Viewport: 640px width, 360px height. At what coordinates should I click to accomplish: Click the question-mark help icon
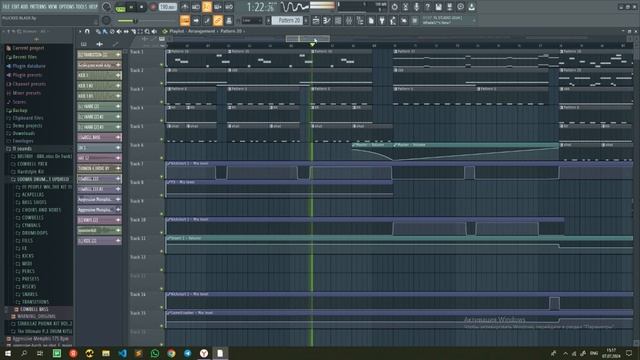coord(427,7)
